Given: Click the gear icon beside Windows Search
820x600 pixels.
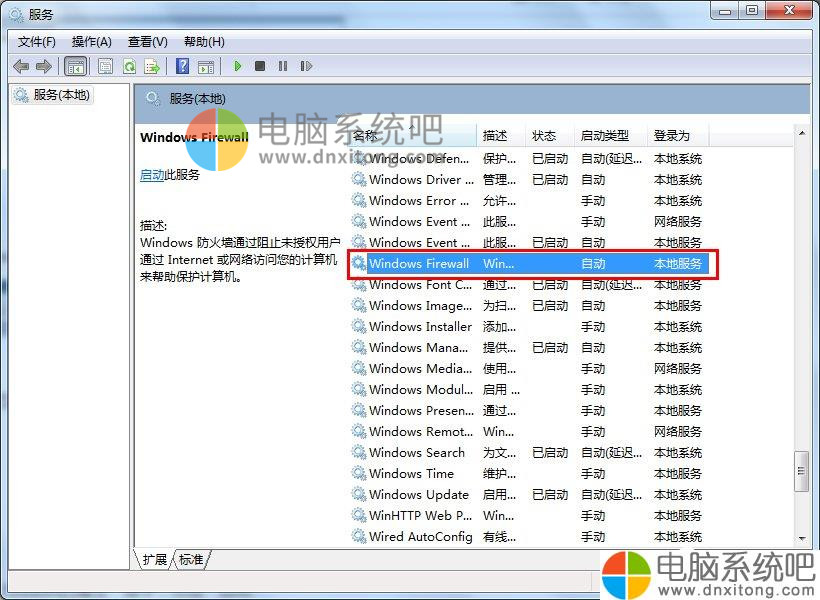Looking at the screenshot, I should click(x=359, y=452).
